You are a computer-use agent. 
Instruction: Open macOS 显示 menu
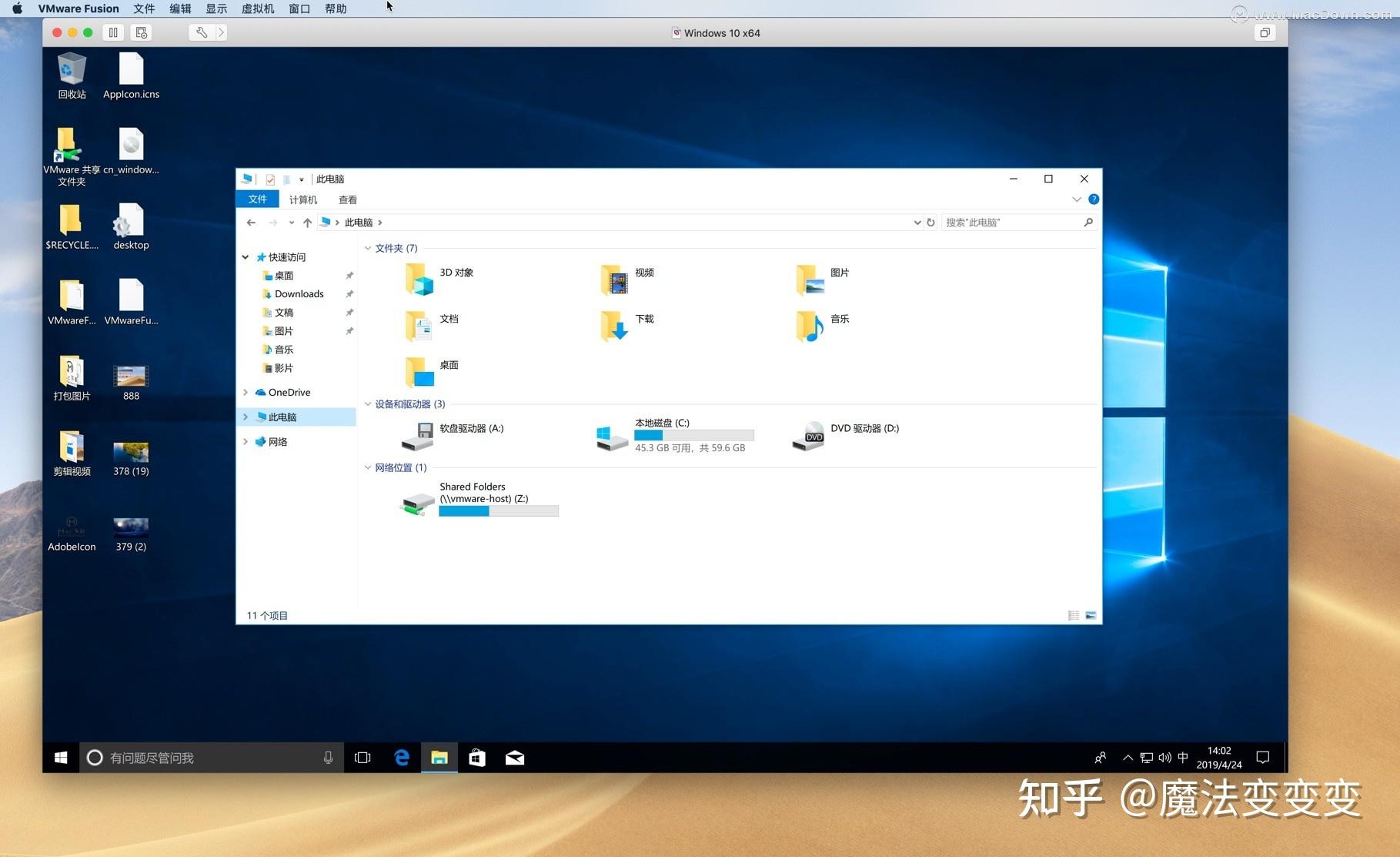(x=216, y=8)
